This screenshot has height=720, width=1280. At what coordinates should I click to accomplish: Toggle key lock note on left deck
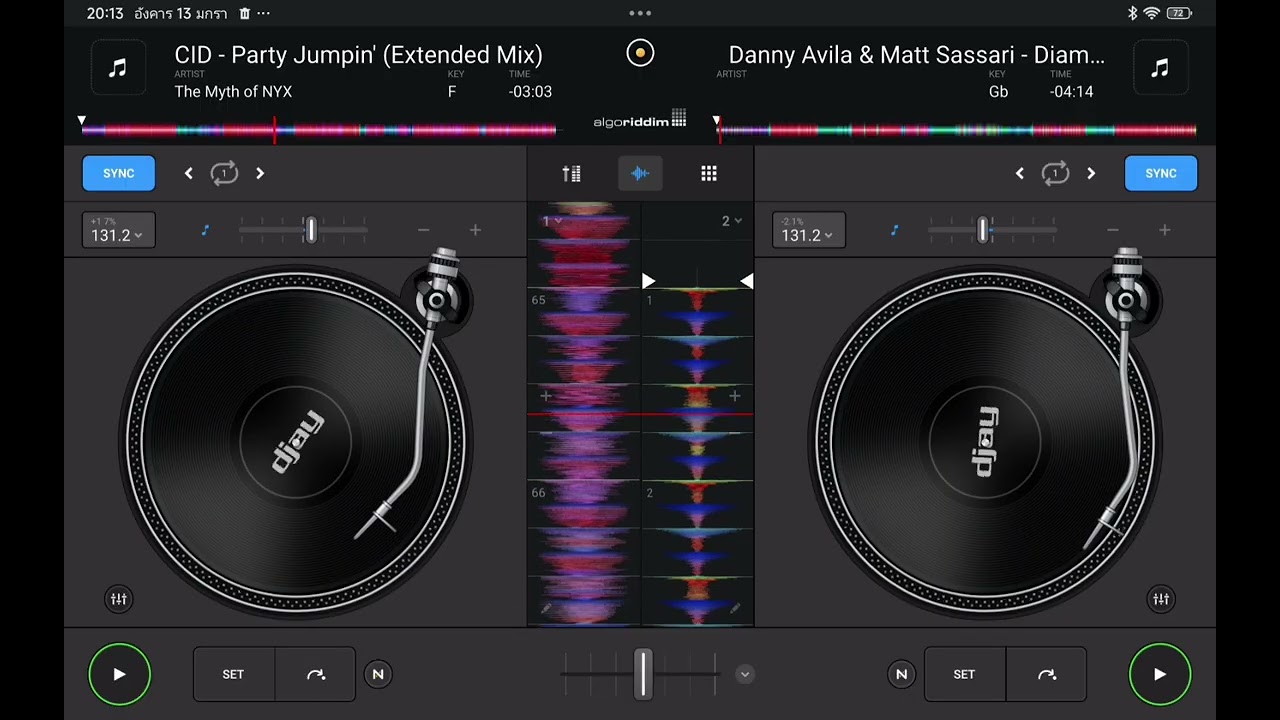click(205, 230)
